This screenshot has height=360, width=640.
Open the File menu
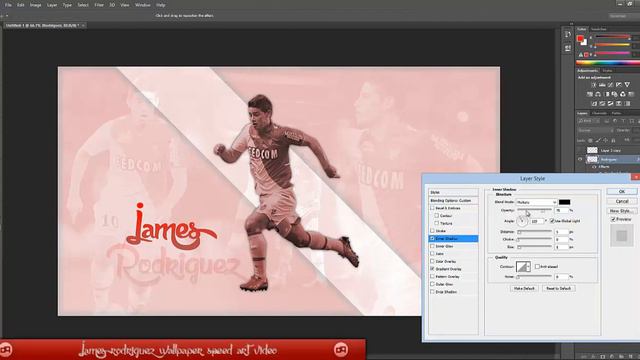8,5
